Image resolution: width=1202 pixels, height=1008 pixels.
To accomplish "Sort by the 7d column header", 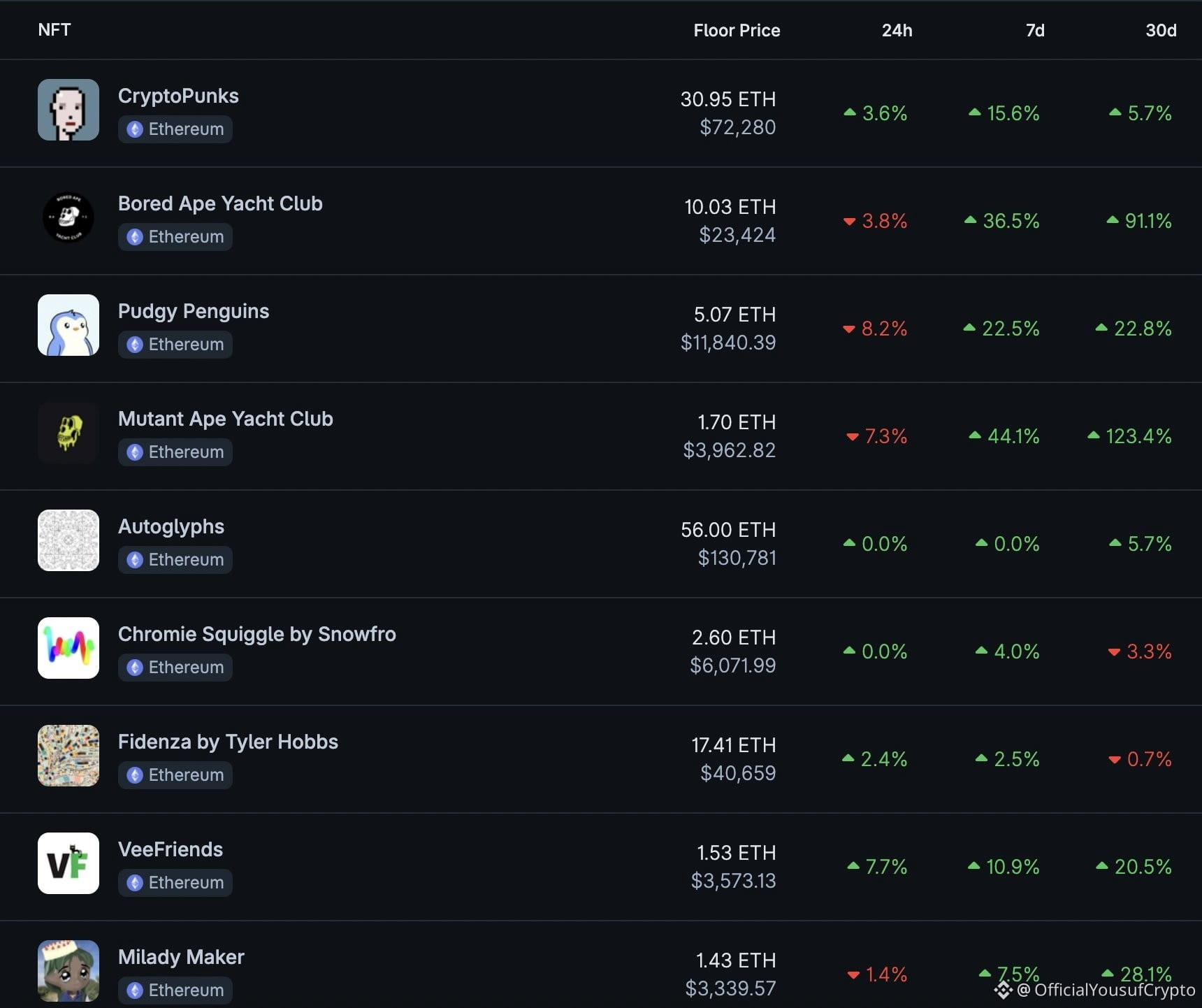I will click(x=1035, y=30).
